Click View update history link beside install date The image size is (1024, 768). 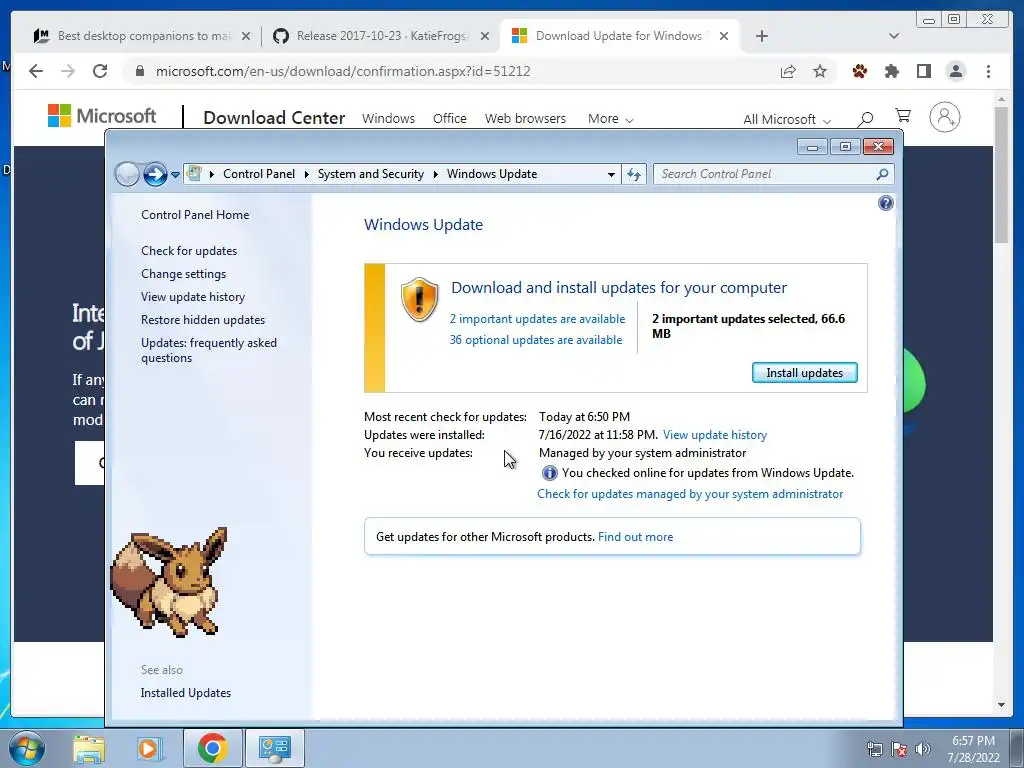(714, 435)
